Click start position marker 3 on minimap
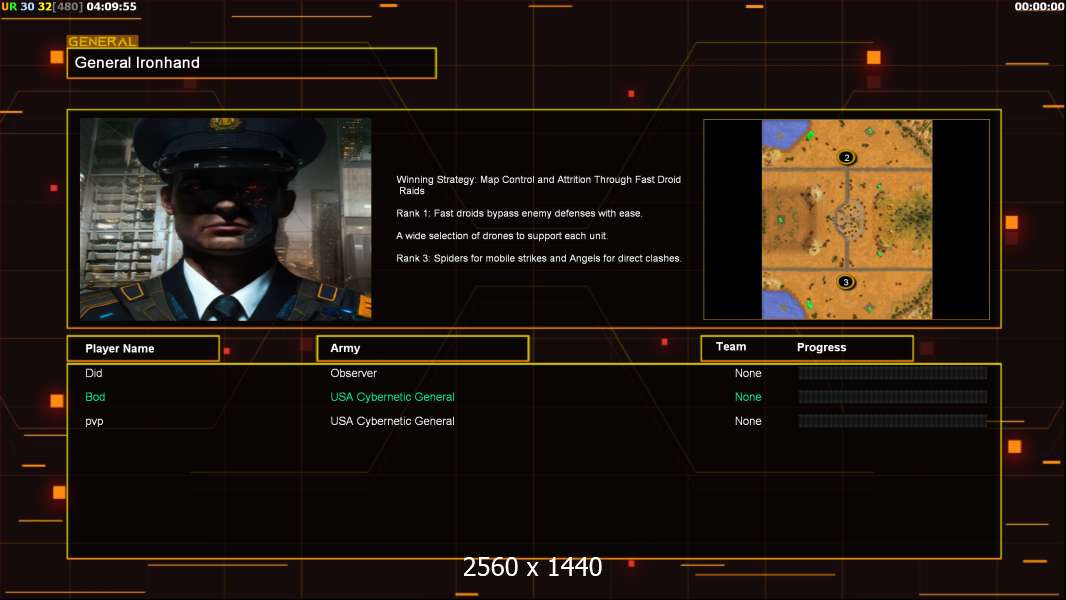The height and width of the screenshot is (600, 1066). 846,282
